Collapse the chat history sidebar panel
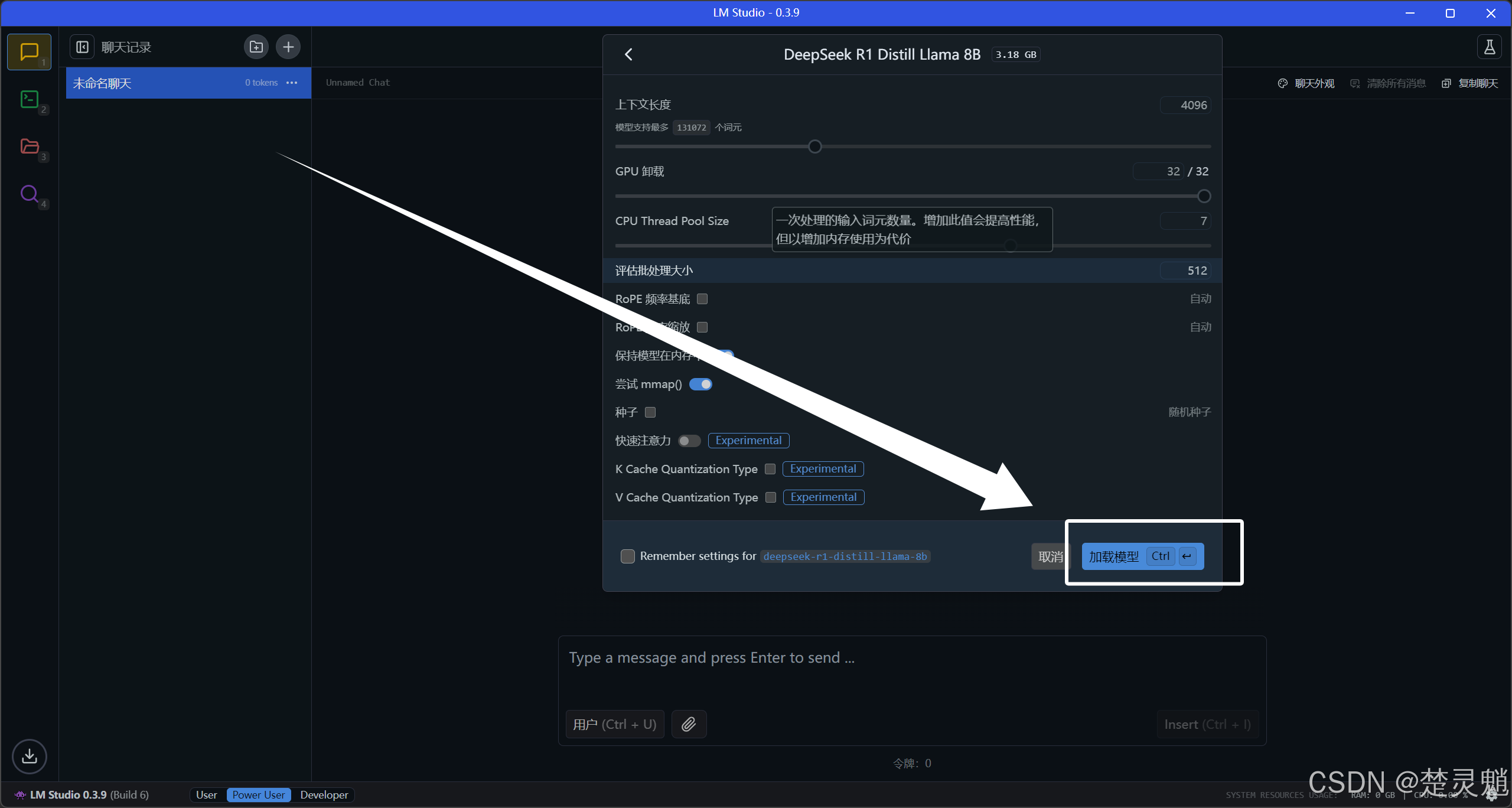Image resolution: width=1512 pixels, height=808 pixels. pos(82,47)
